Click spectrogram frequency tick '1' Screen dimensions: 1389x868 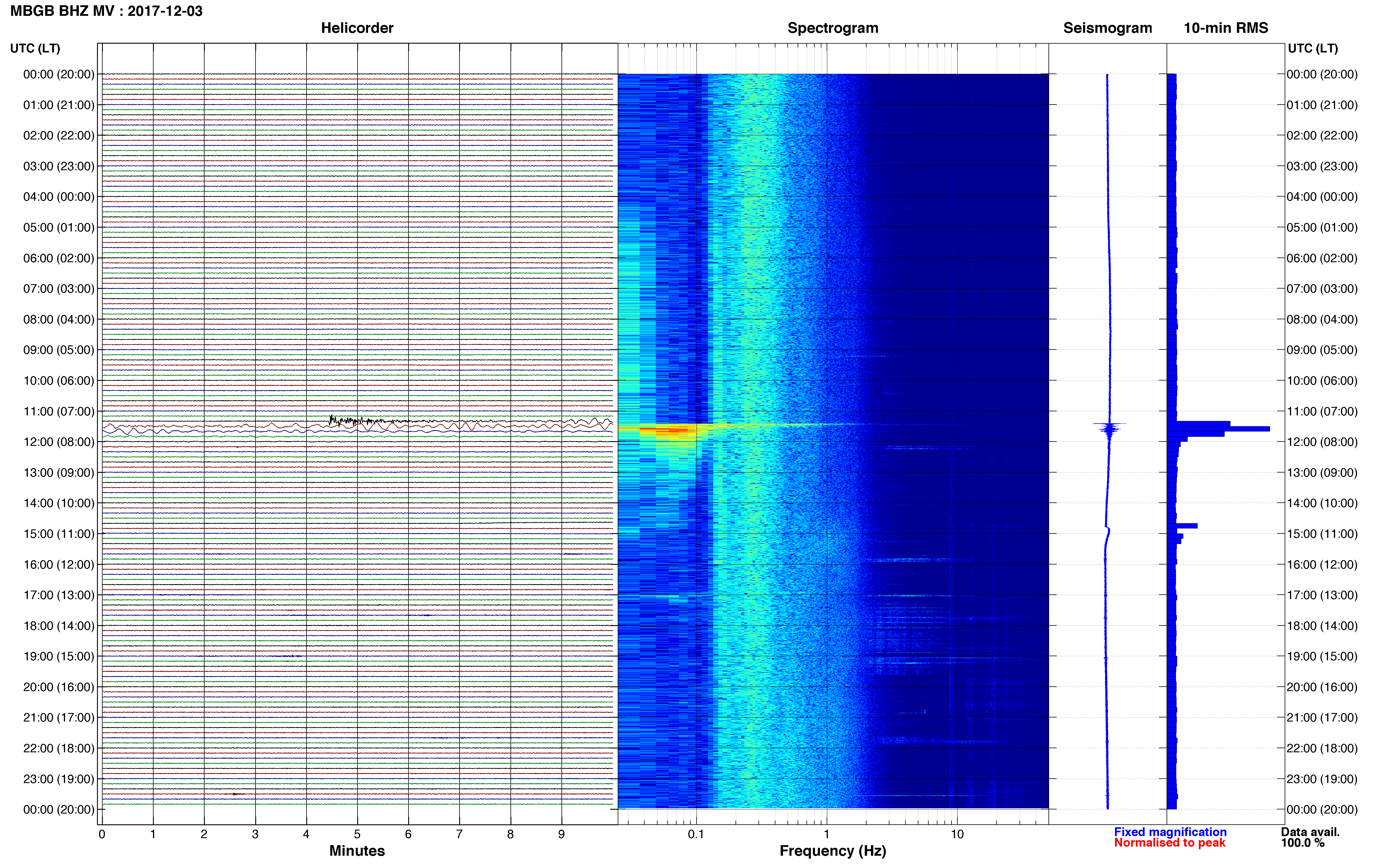(826, 834)
